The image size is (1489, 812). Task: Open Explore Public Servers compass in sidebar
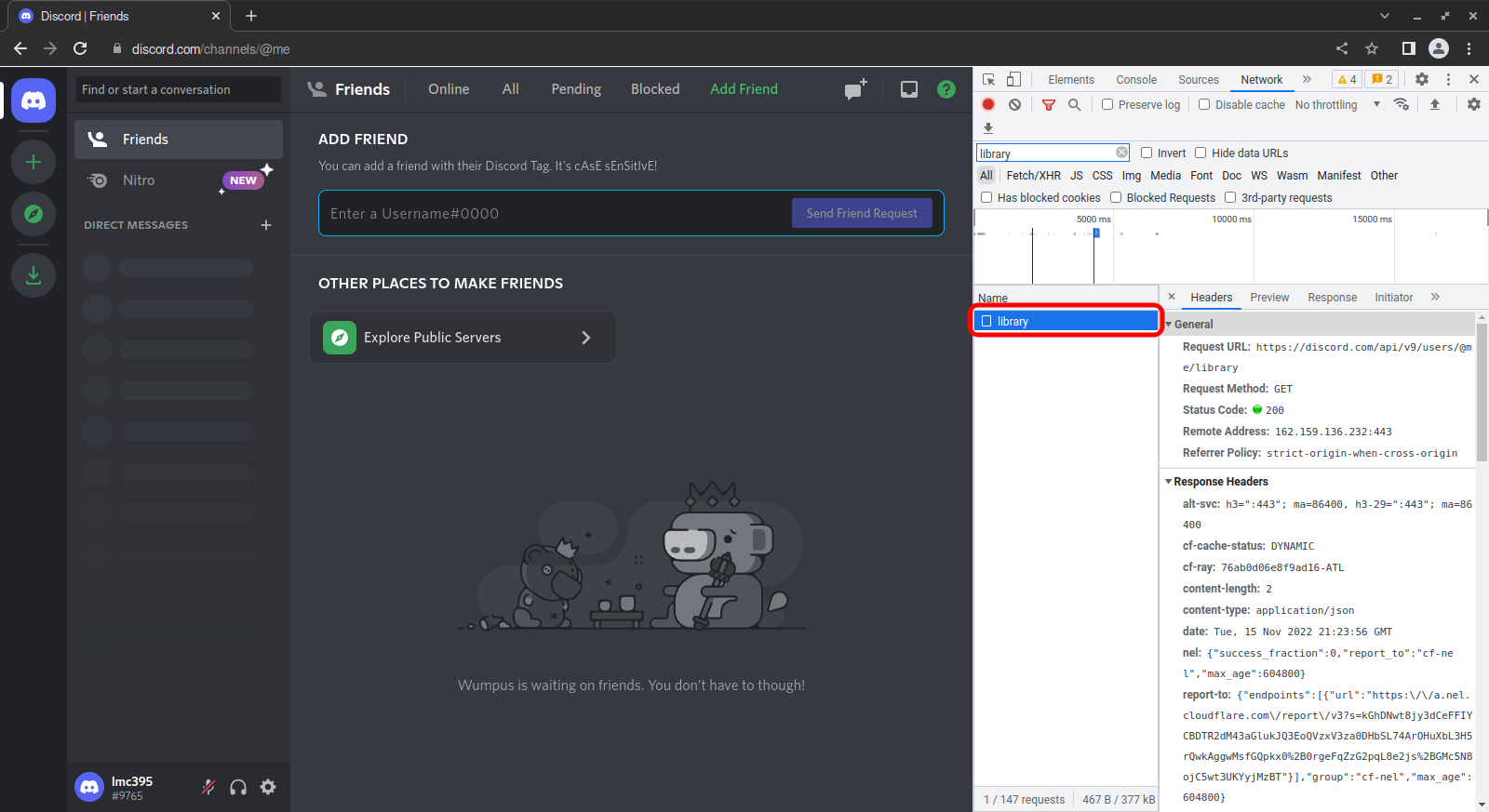pos(34,214)
